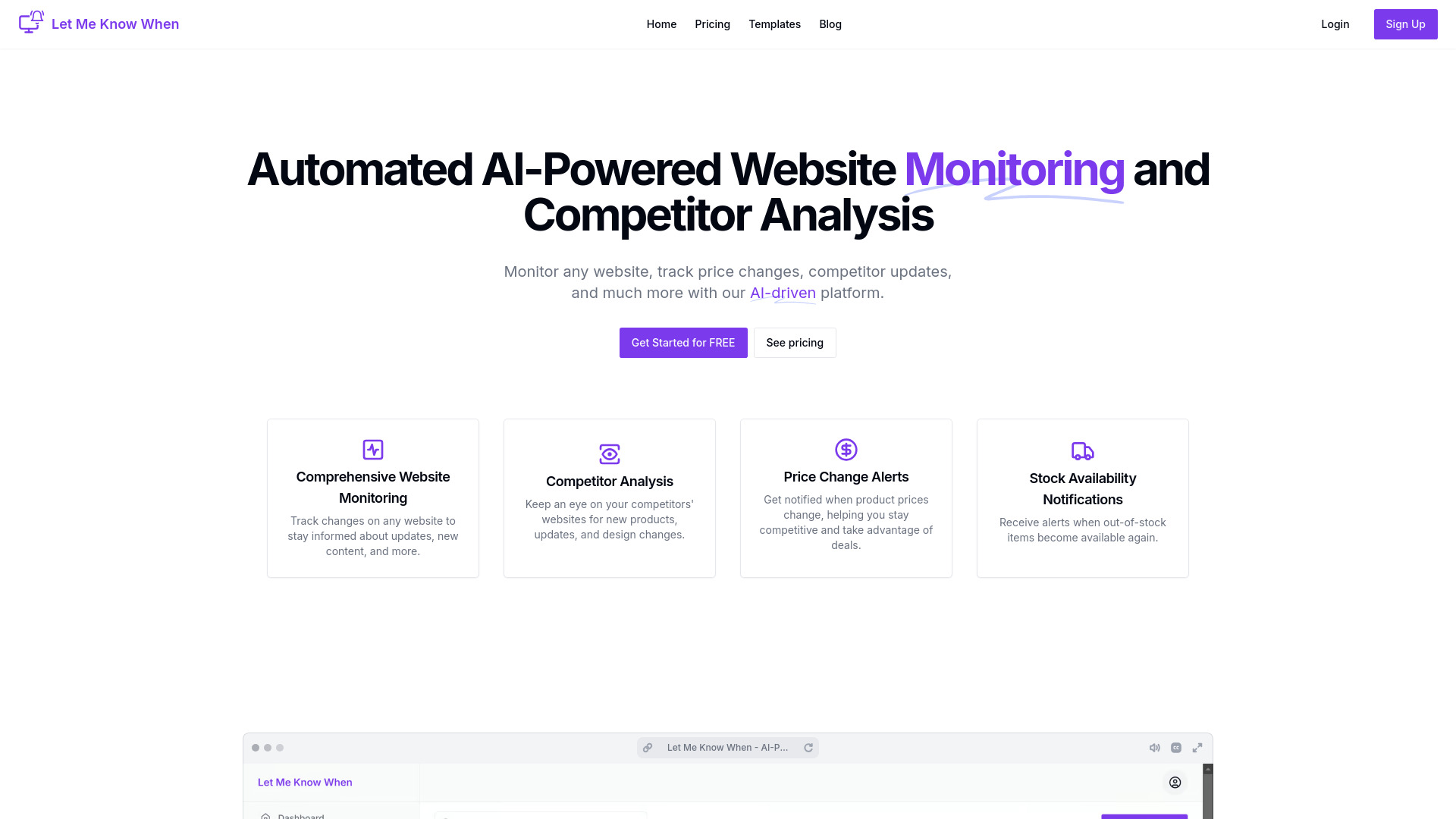Click the Login tab in header
Image resolution: width=1456 pixels, height=819 pixels.
(1334, 24)
